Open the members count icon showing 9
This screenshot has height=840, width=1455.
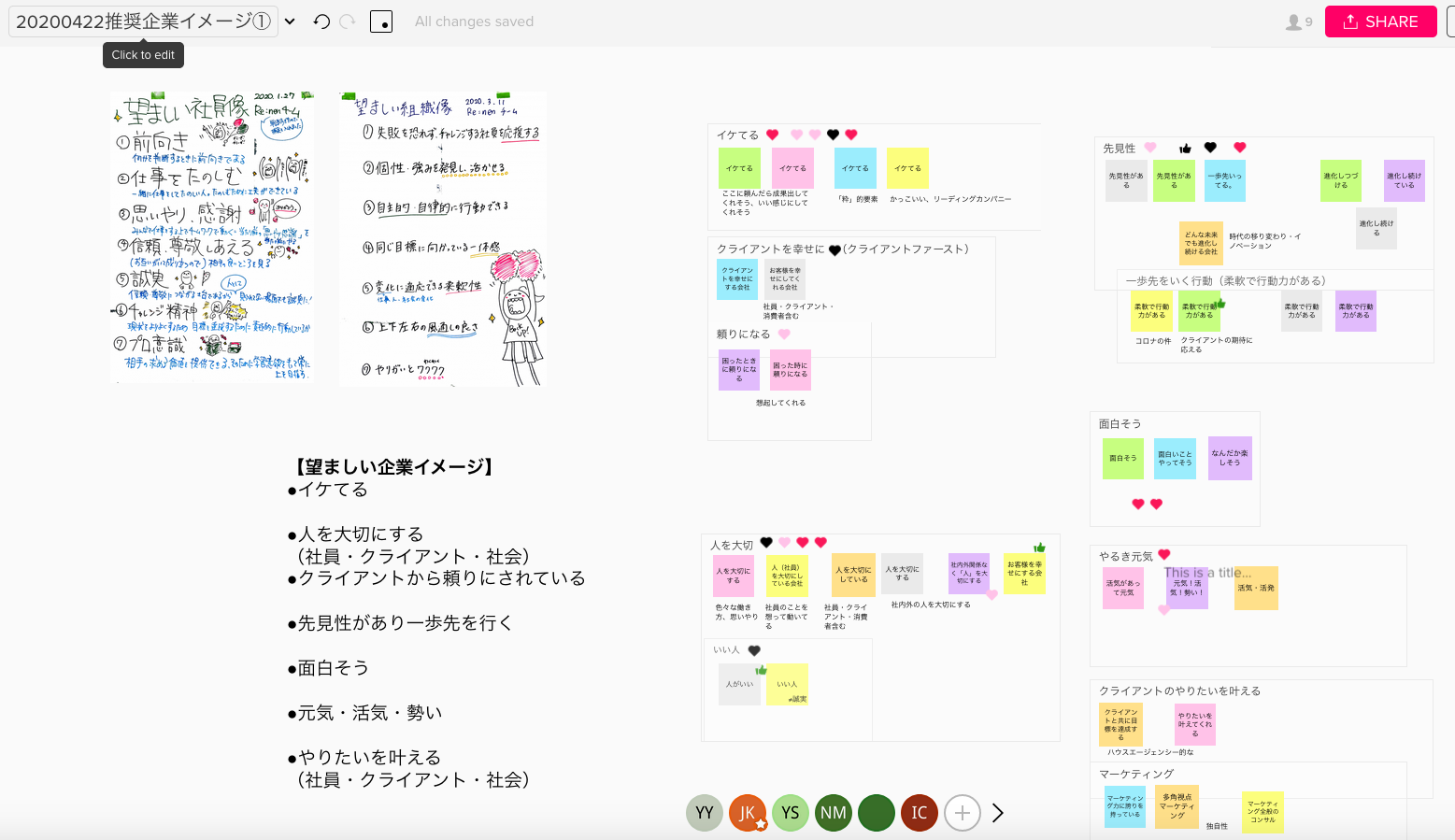(x=1299, y=21)
